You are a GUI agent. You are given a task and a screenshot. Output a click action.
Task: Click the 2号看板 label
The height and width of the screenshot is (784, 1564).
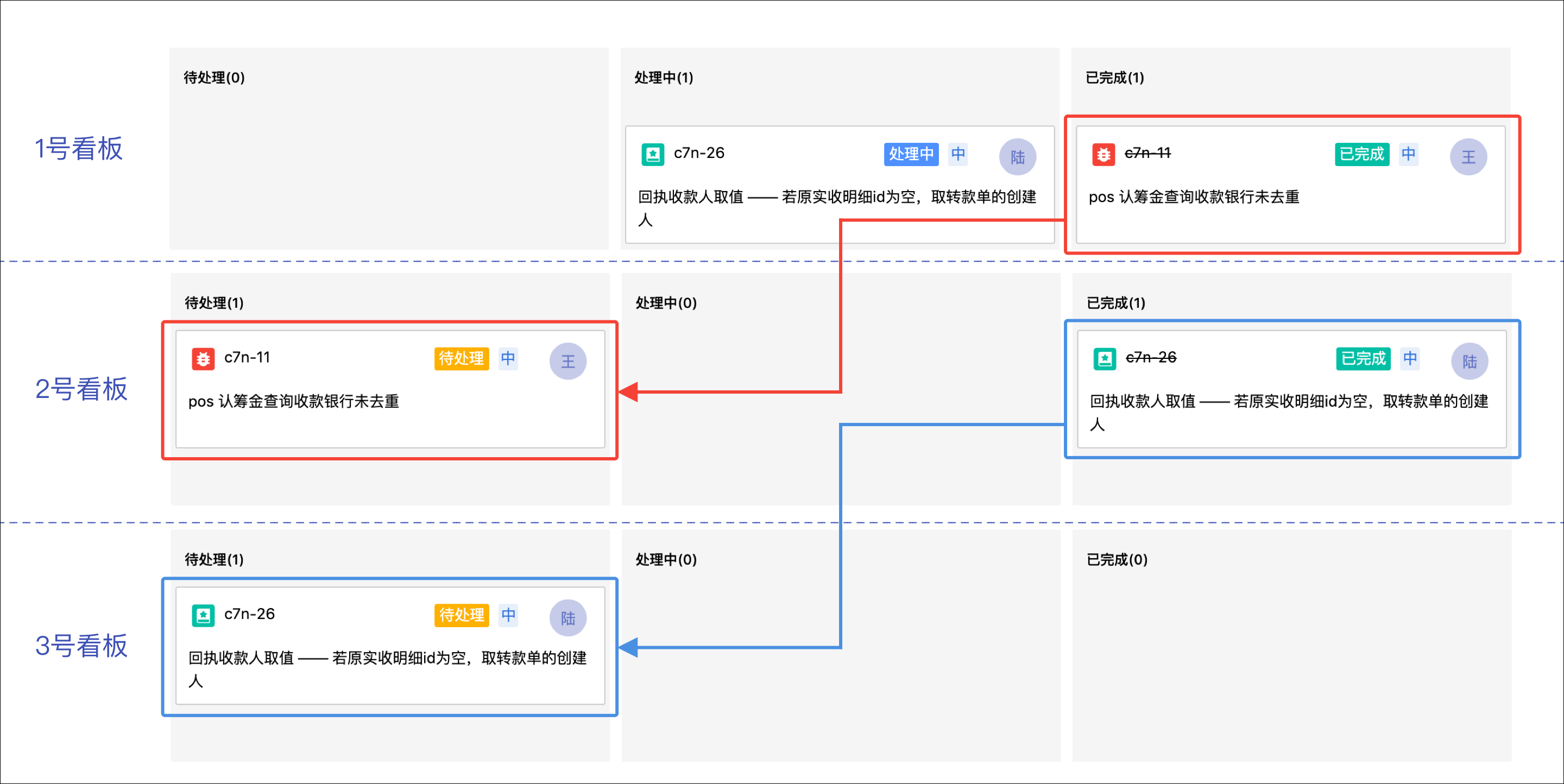coord(81,389)
